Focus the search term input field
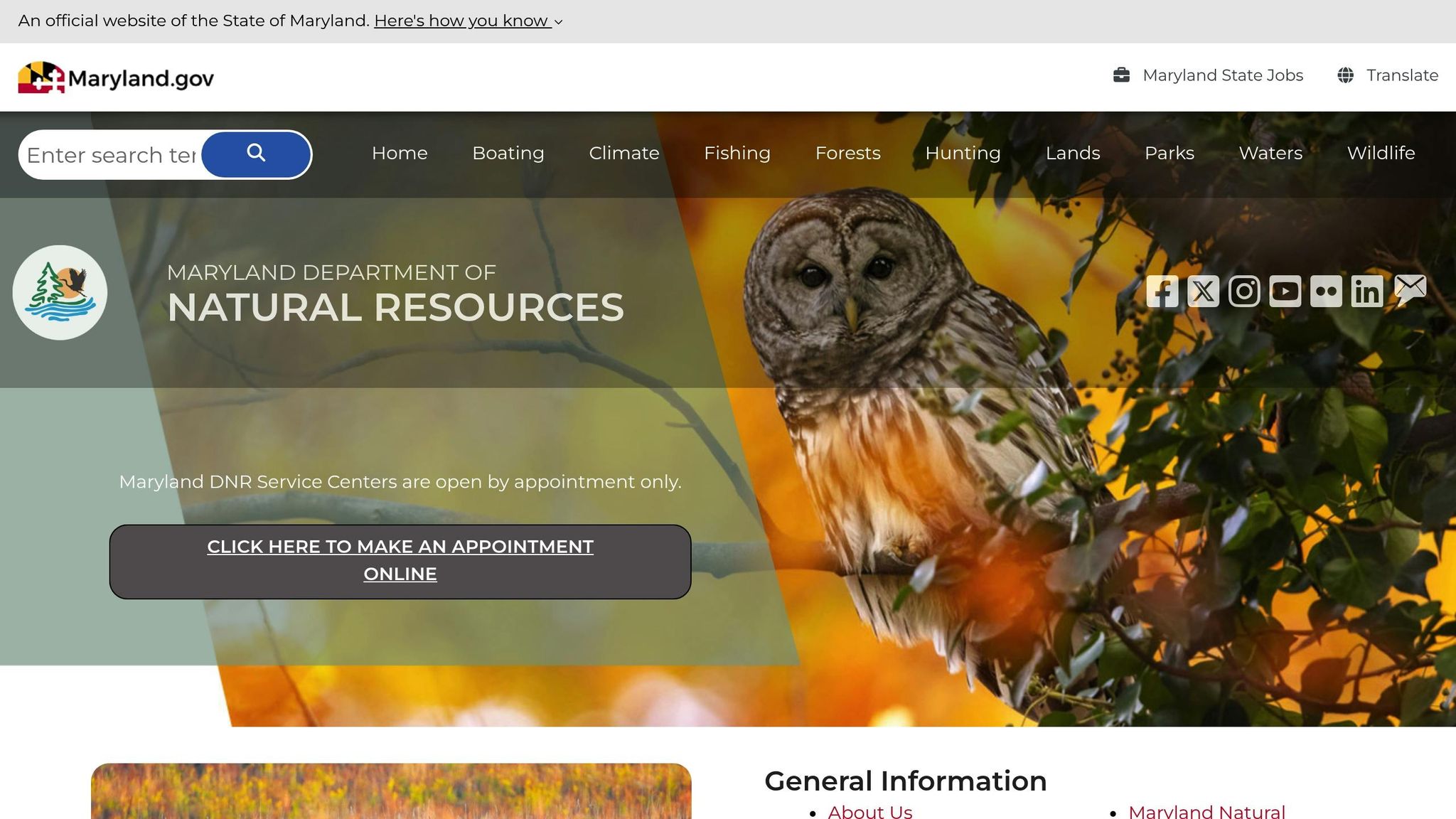This screenshot has width=1456, height=819. tap(111, 155)
